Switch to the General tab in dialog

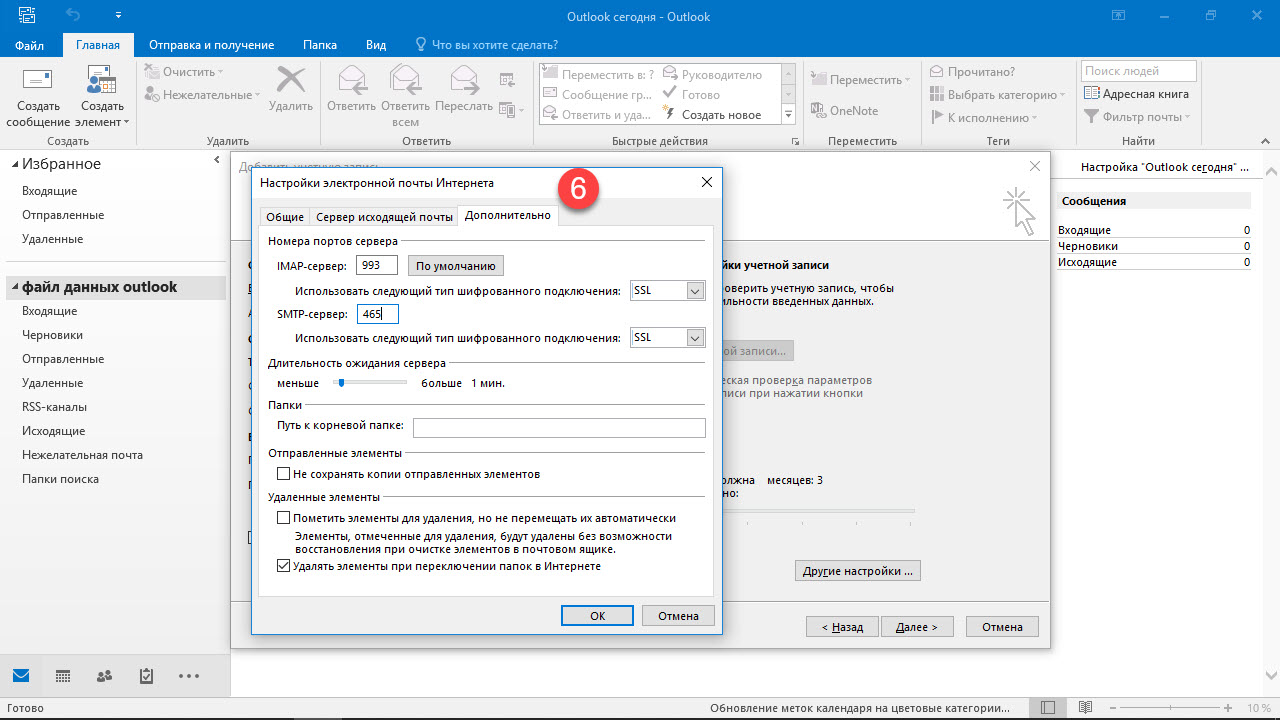285,217
